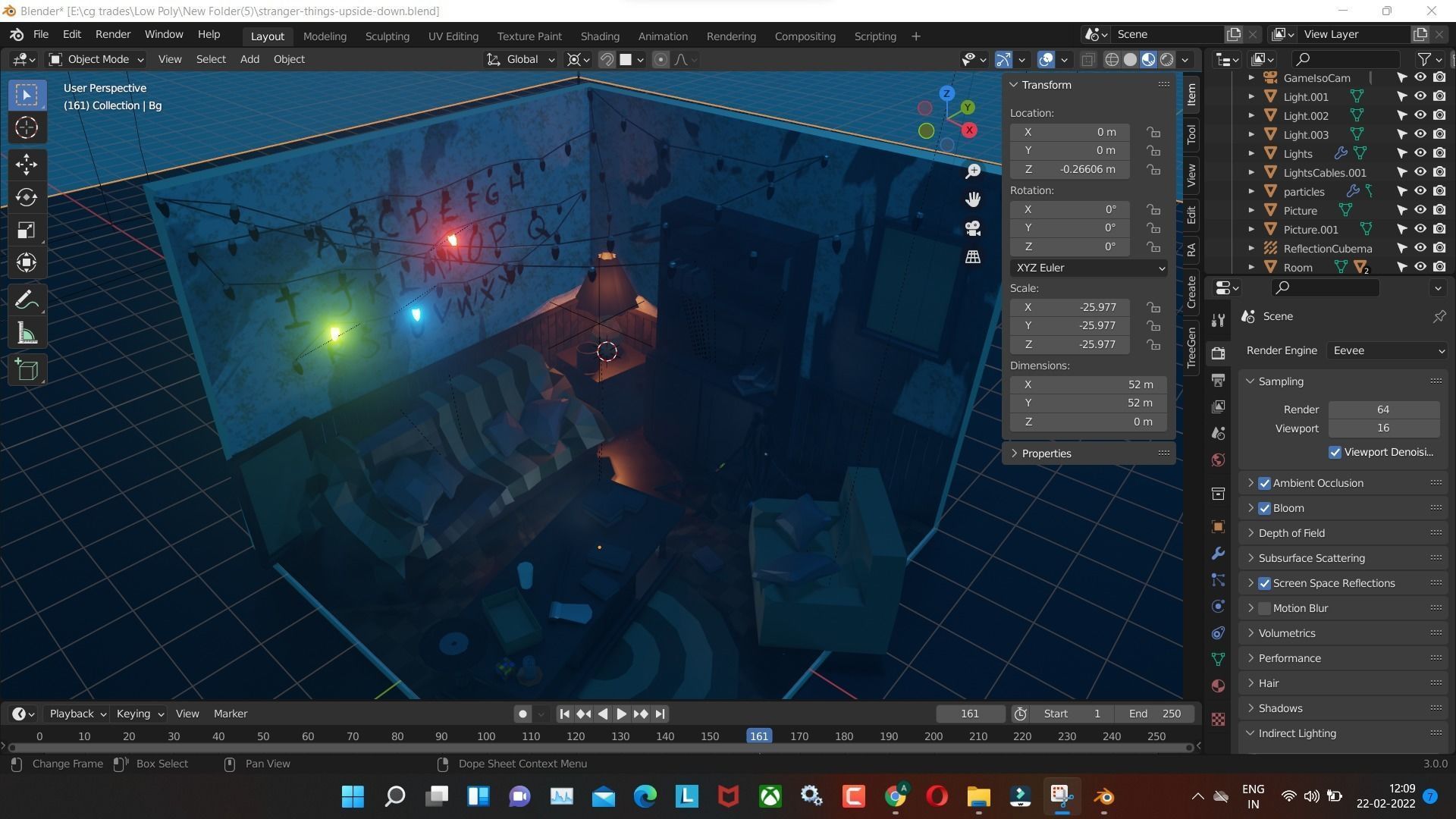Image resolution: width=1456 pixels, height=819 pixels.
Task: Select the Move tool
Action: click(x=27, y=164)
